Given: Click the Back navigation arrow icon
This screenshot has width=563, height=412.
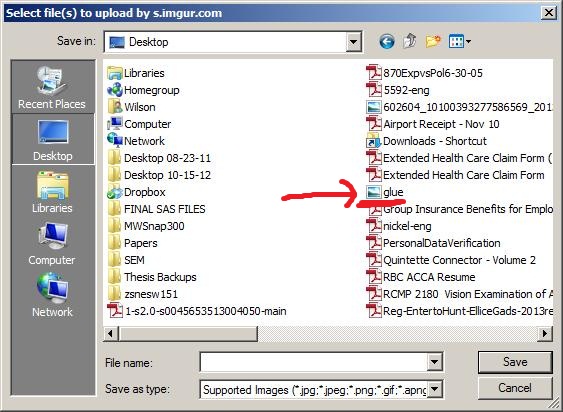Looking at the screenshot, I should (x=387, y=42).
